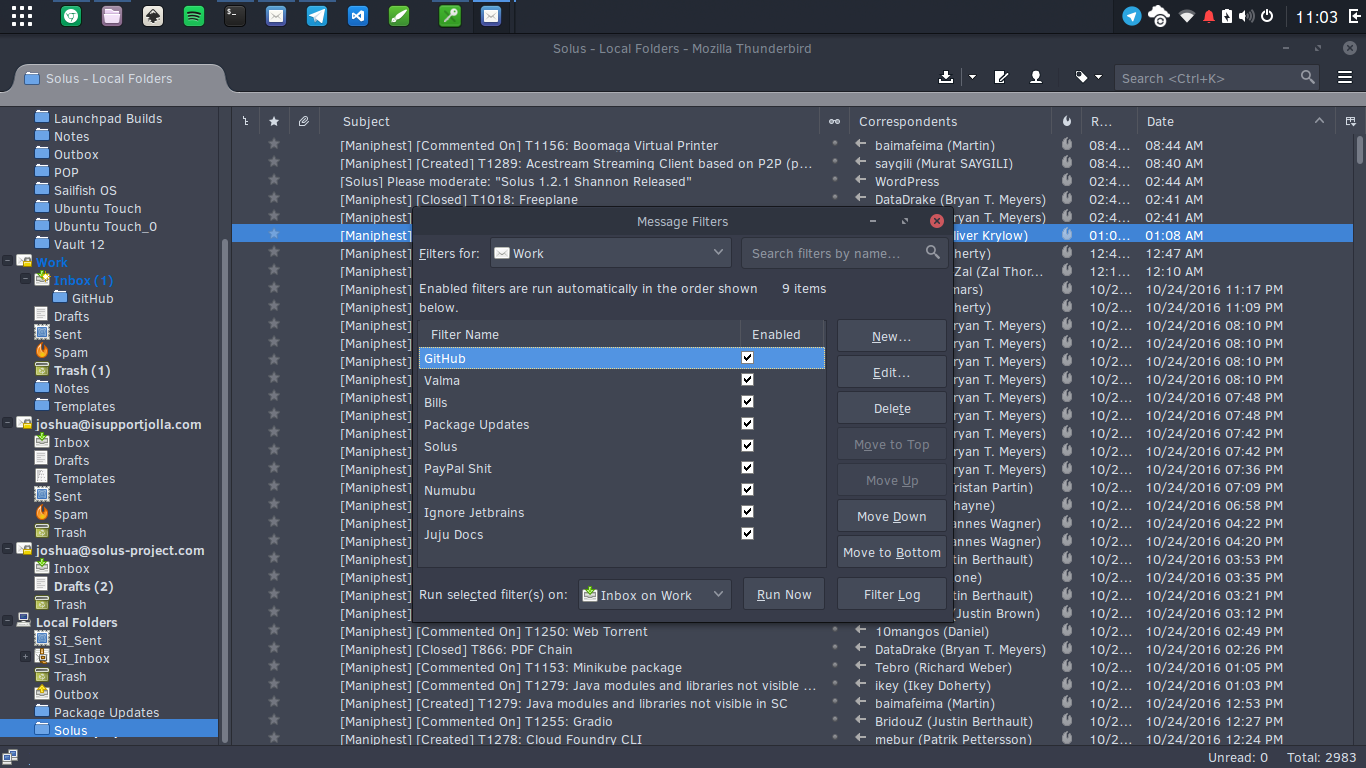Collapse the Work account tree

(x=8, y=262)
